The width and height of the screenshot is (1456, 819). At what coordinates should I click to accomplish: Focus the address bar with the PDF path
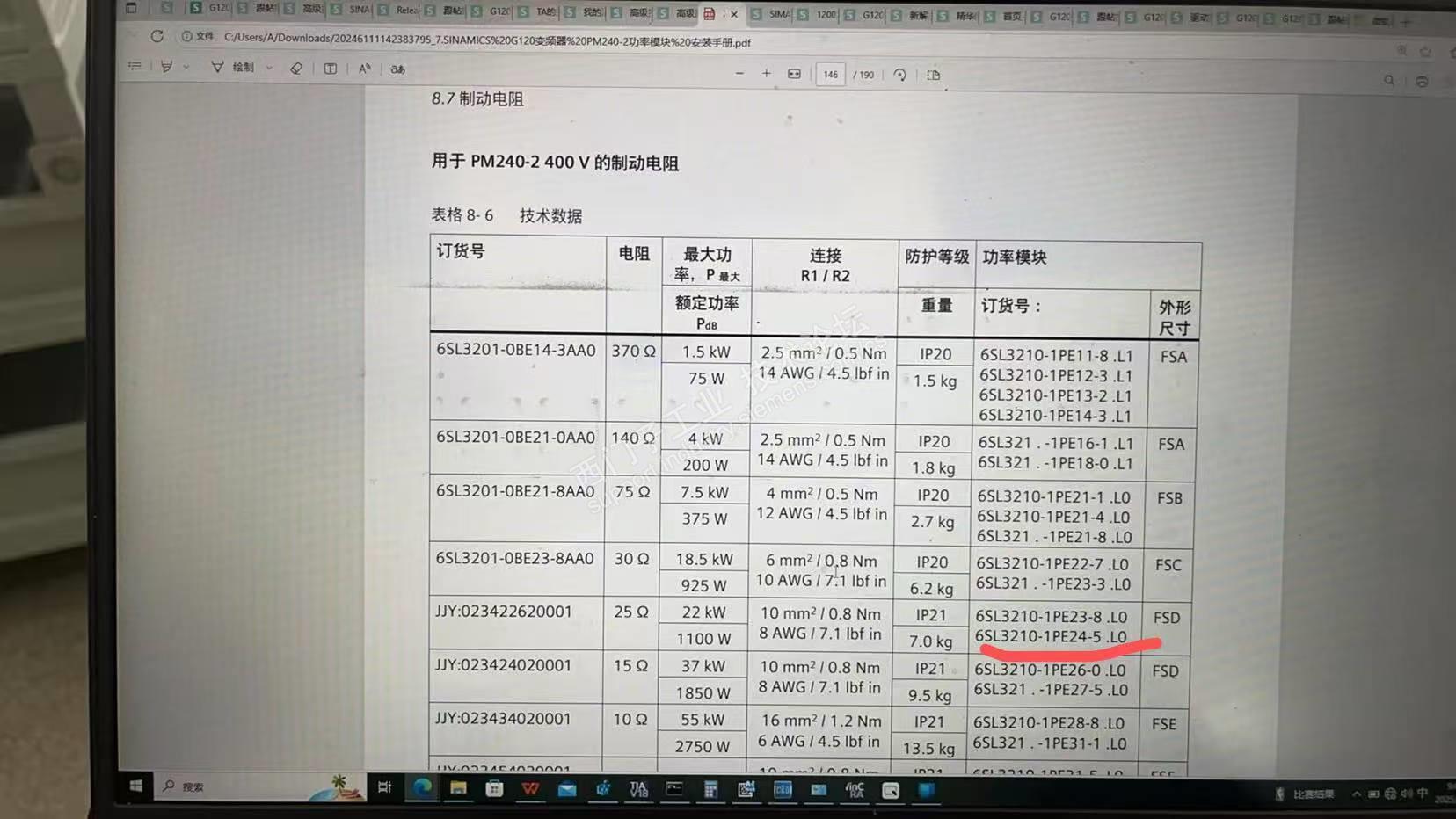pos(487,40)
